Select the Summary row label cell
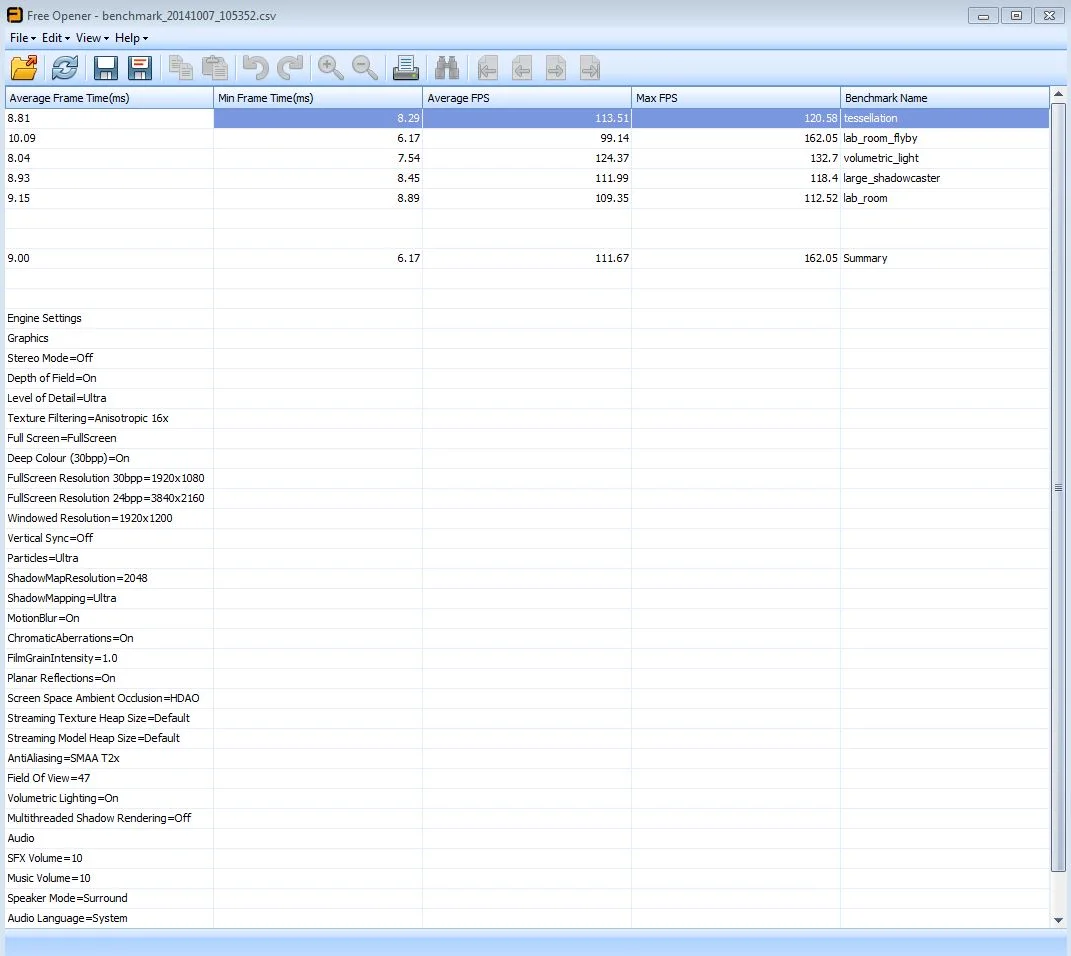Image resolution: width=1071 pixels, height=956 pixels. tap(945, 258)
